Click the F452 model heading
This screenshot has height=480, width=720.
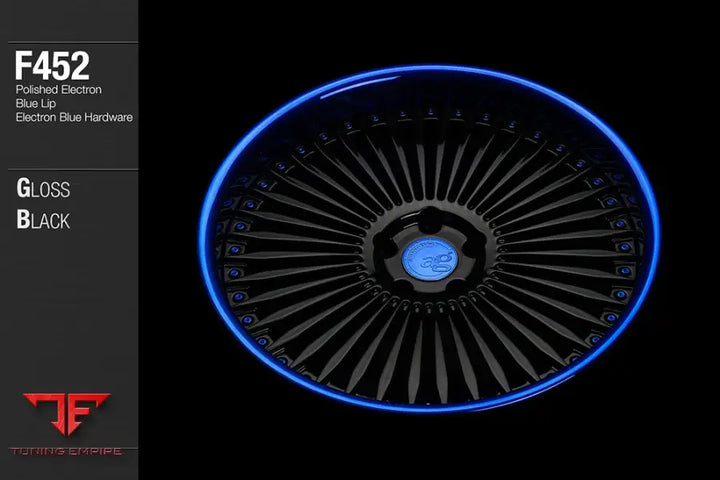52,66
